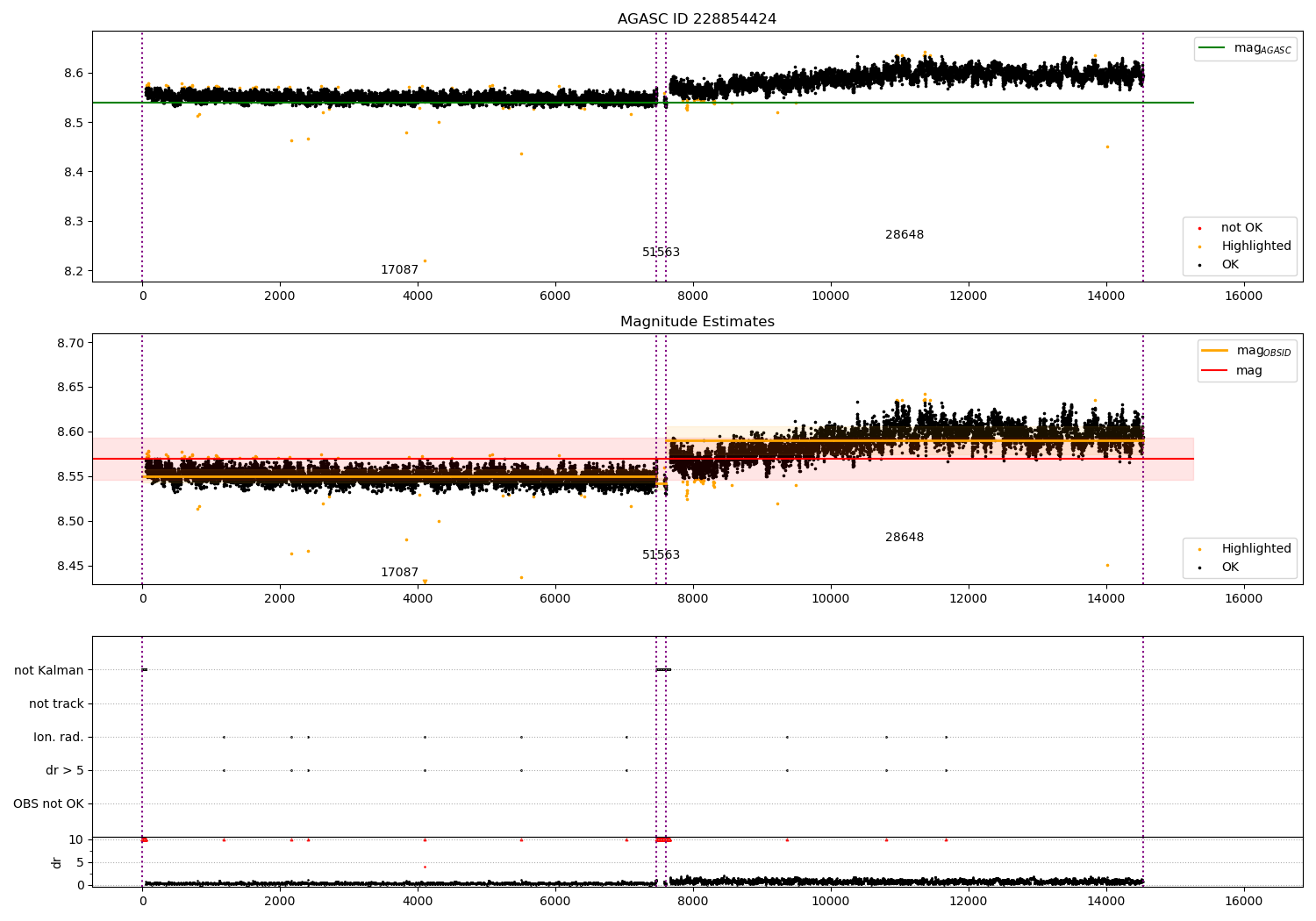Click the 51563 annotation in the middle plot
Image resolution: width=1316 pixels, height=921 pixels.
[x=661, y=555]
